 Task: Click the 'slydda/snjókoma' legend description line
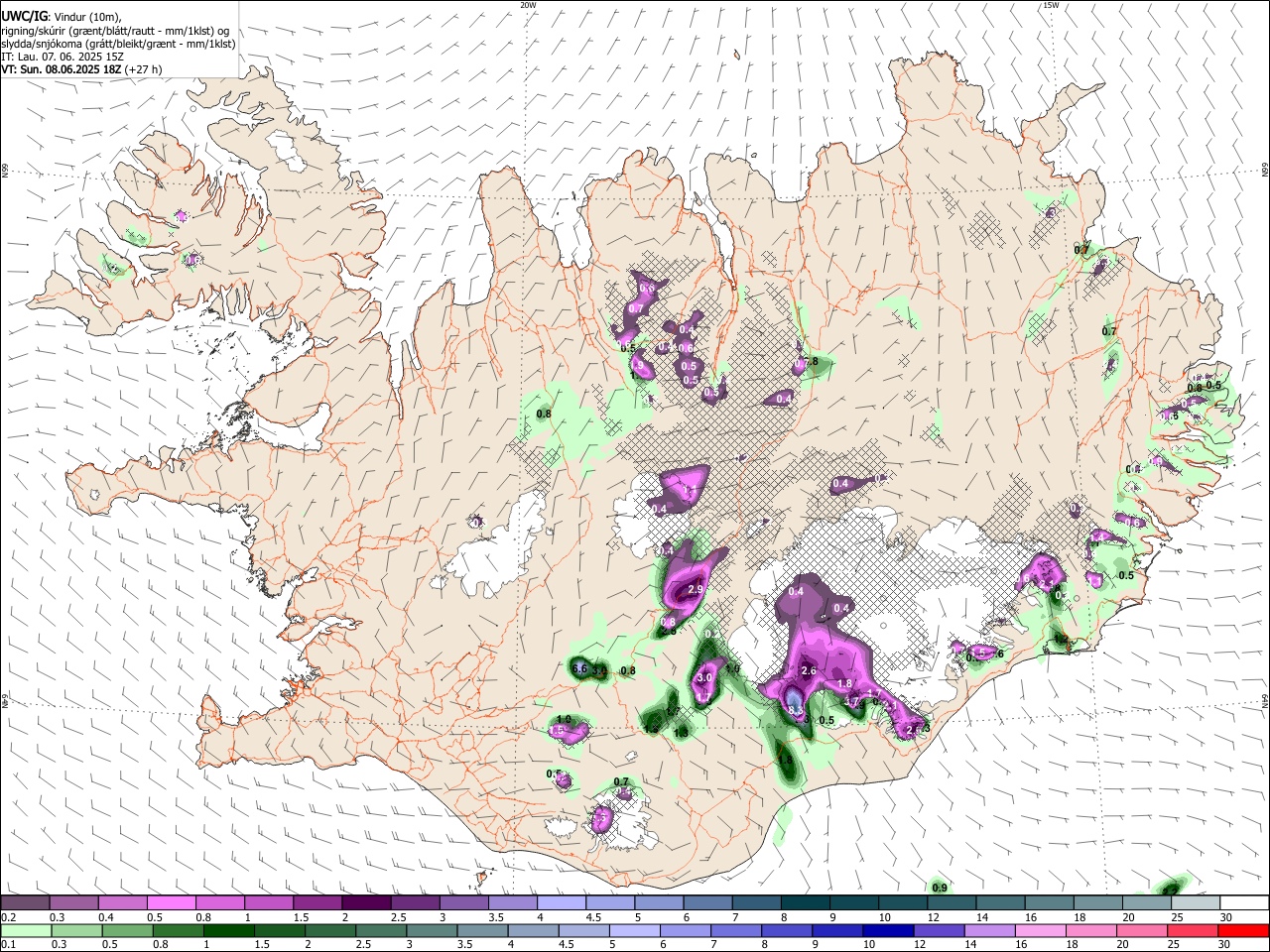(118, 44)
